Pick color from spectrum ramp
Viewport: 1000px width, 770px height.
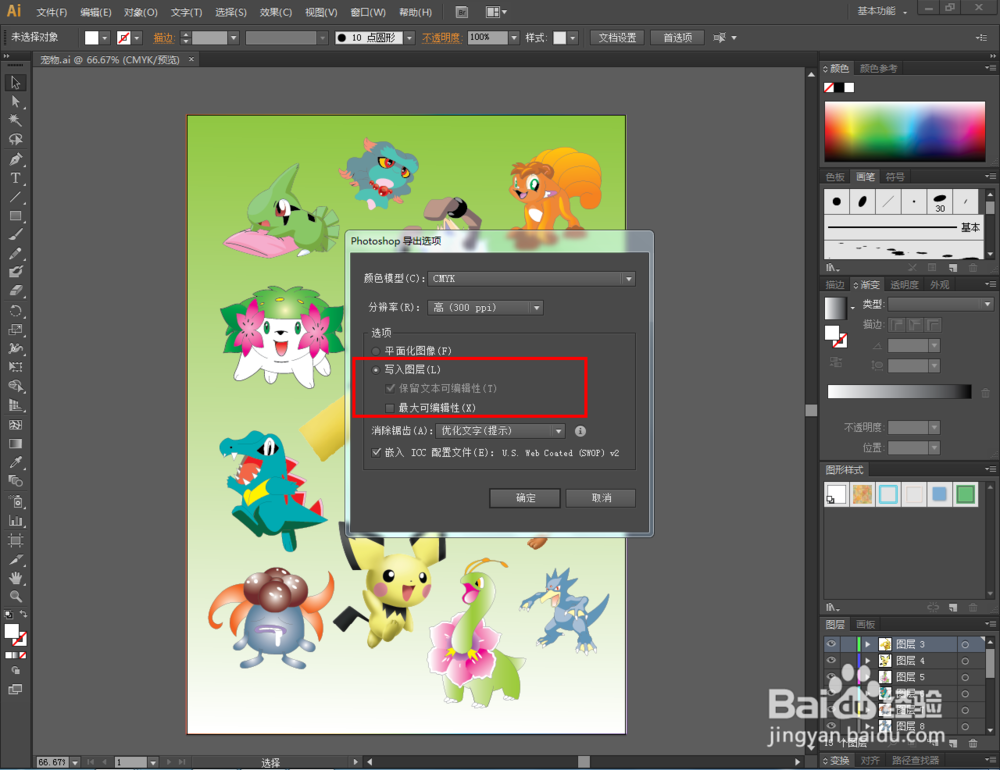pyautogui.click(x=904, y=131)
